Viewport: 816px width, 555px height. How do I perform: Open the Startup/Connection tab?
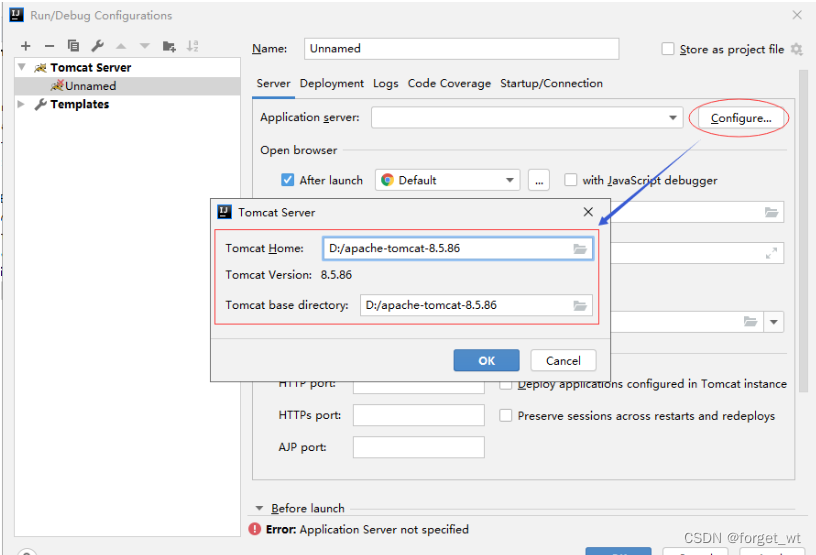551,83
